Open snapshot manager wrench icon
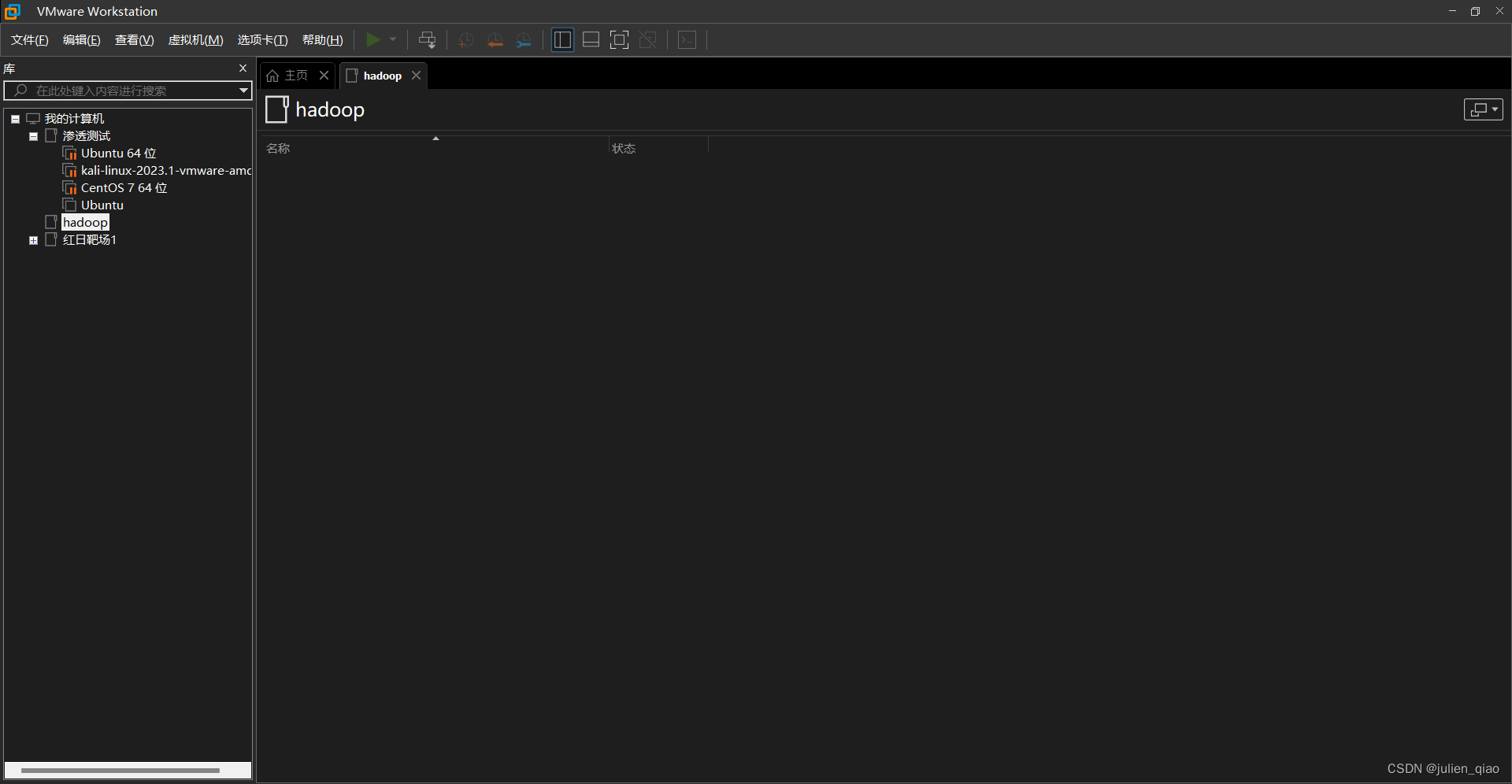 [x=524, y=40]
